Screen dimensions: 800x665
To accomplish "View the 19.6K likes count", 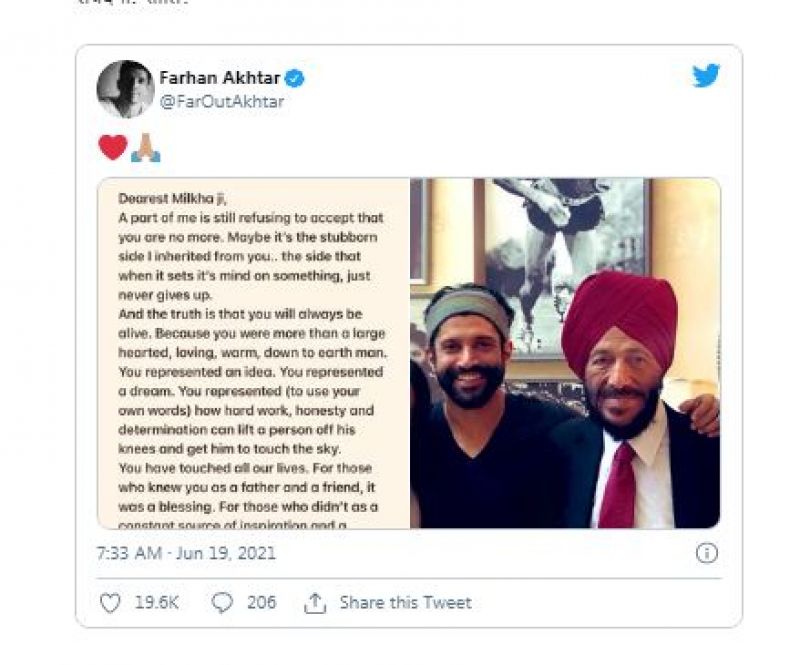I will [x=156, y=603].
